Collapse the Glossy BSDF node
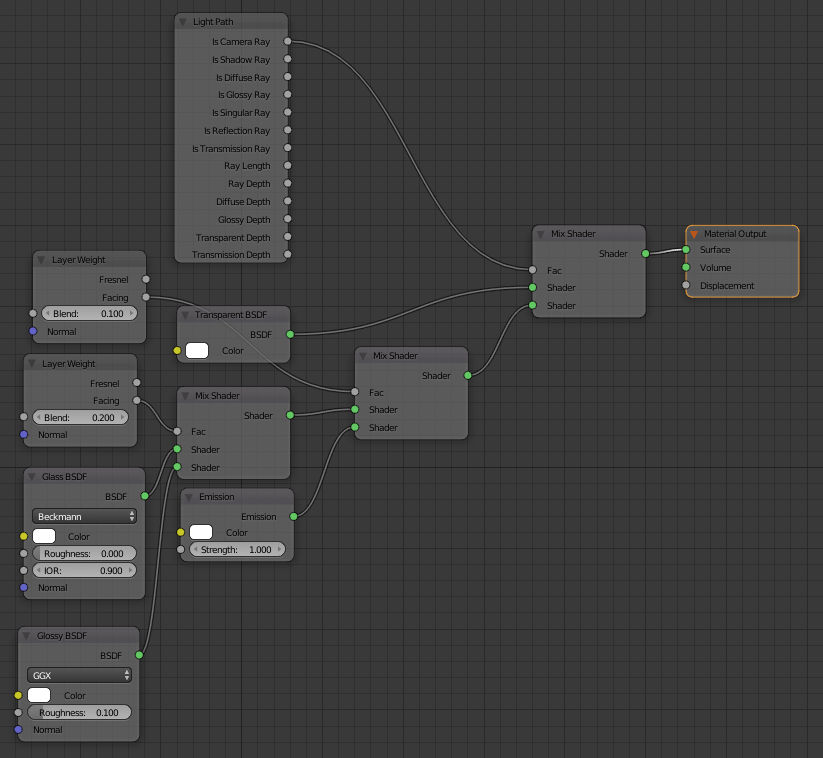 [26, 636]
